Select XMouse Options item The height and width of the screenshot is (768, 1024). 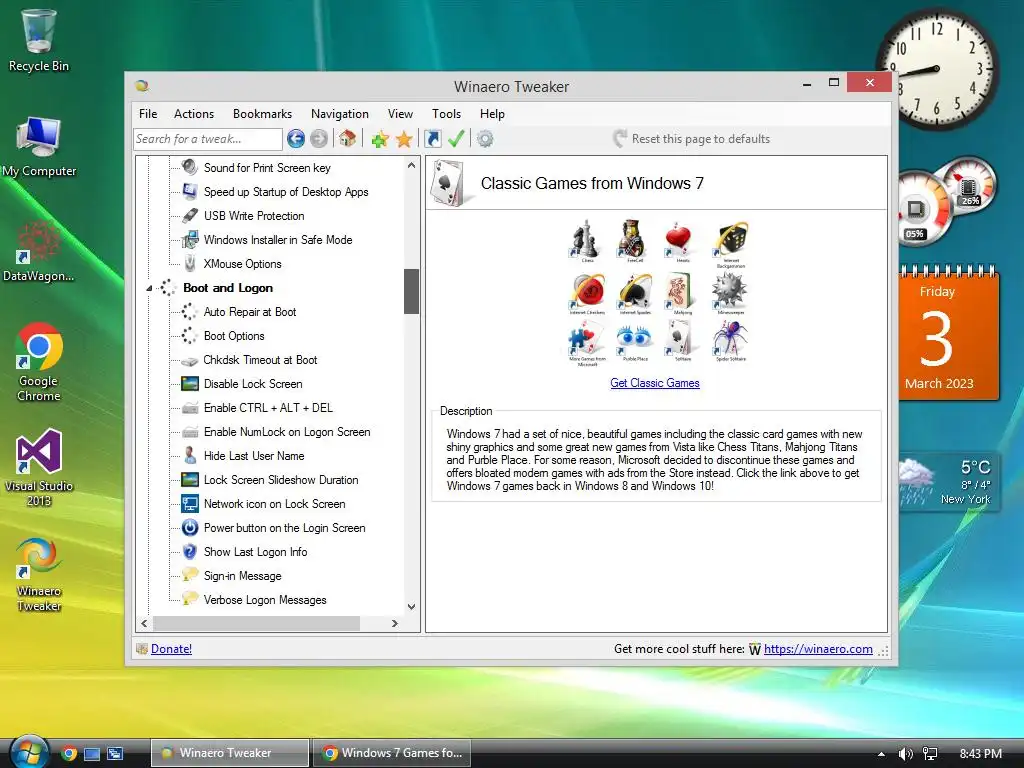(x=242, y=264)
